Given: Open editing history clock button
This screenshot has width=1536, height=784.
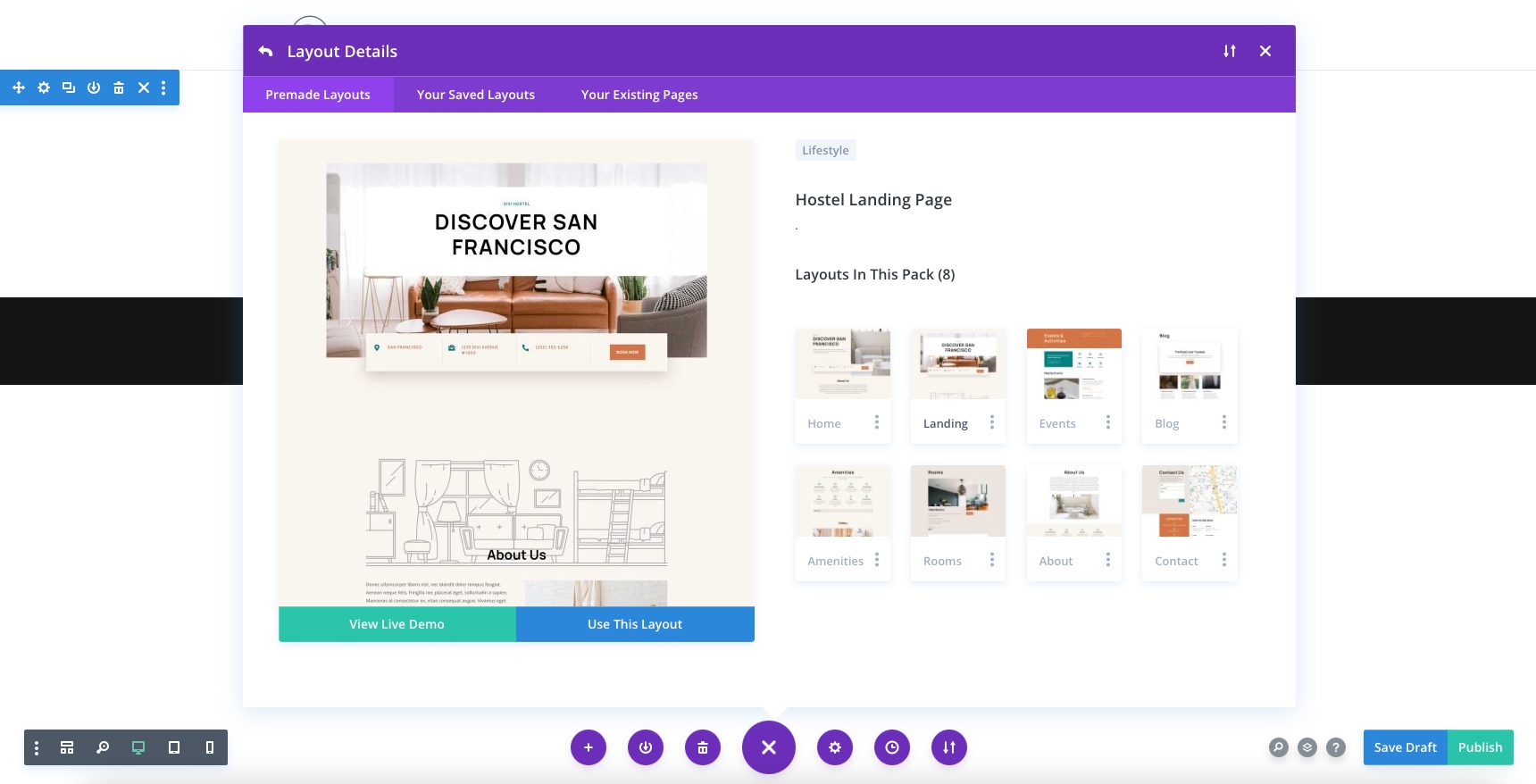Looking at the screenshot, I should [892, 747].
